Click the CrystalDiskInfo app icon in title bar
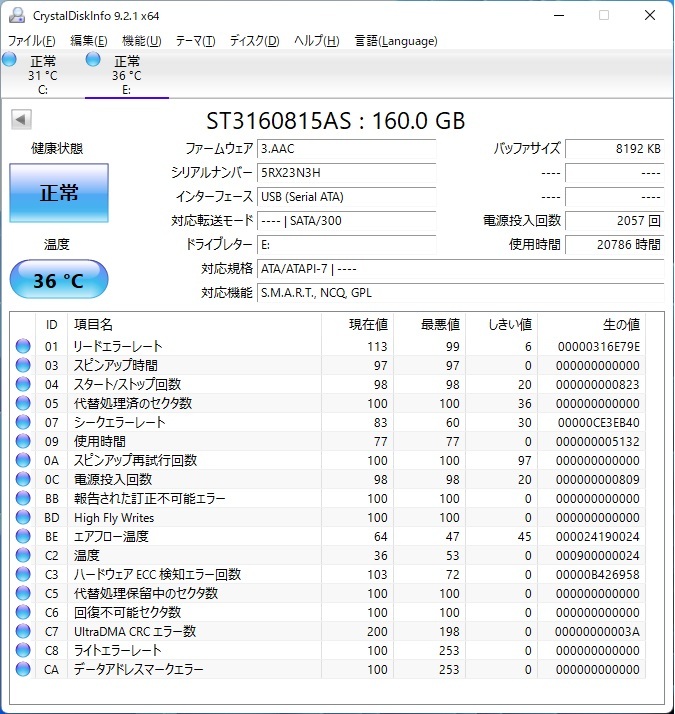 (13, 15)
